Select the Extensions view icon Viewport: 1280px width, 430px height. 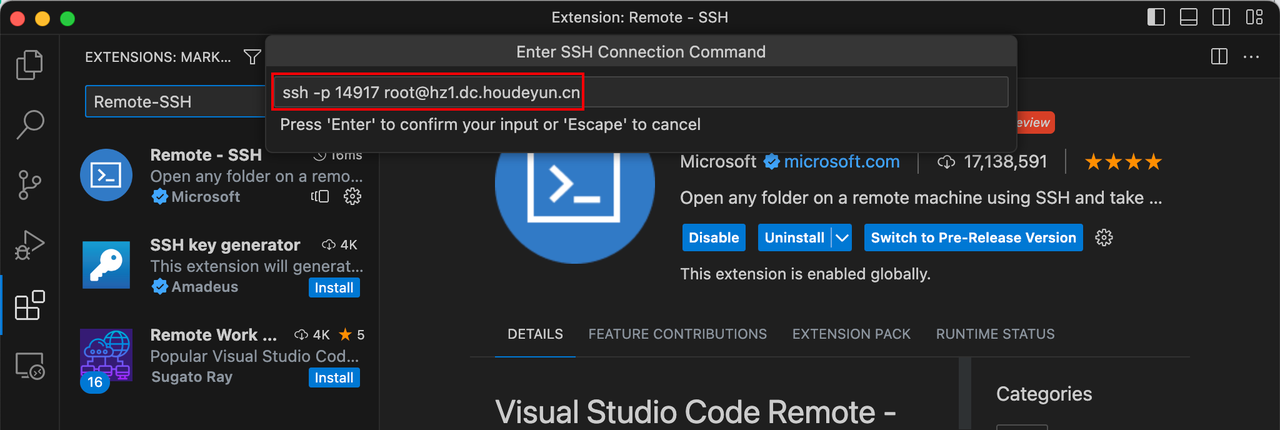[x=30, y=305]
